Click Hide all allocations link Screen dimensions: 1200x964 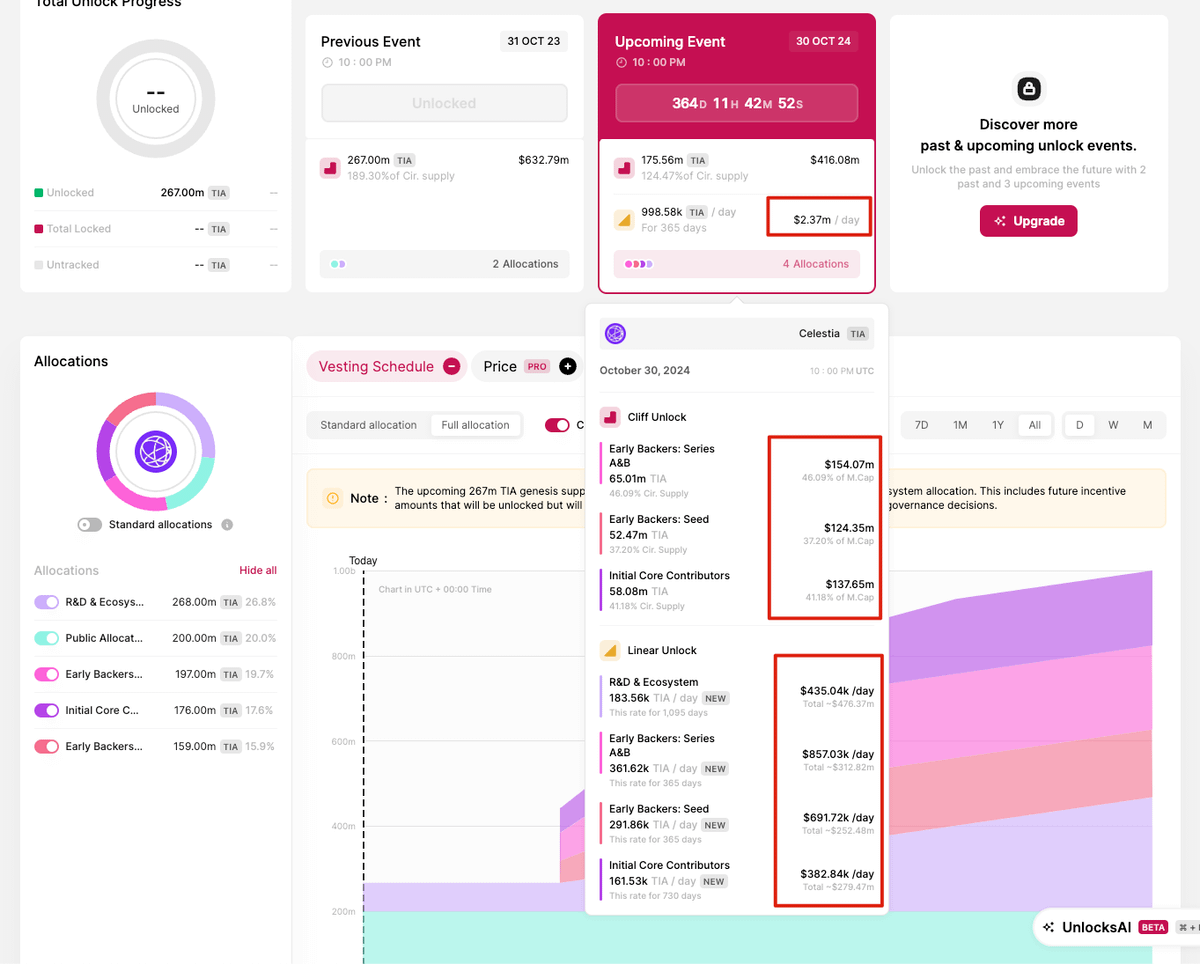(x=258, y=571)
